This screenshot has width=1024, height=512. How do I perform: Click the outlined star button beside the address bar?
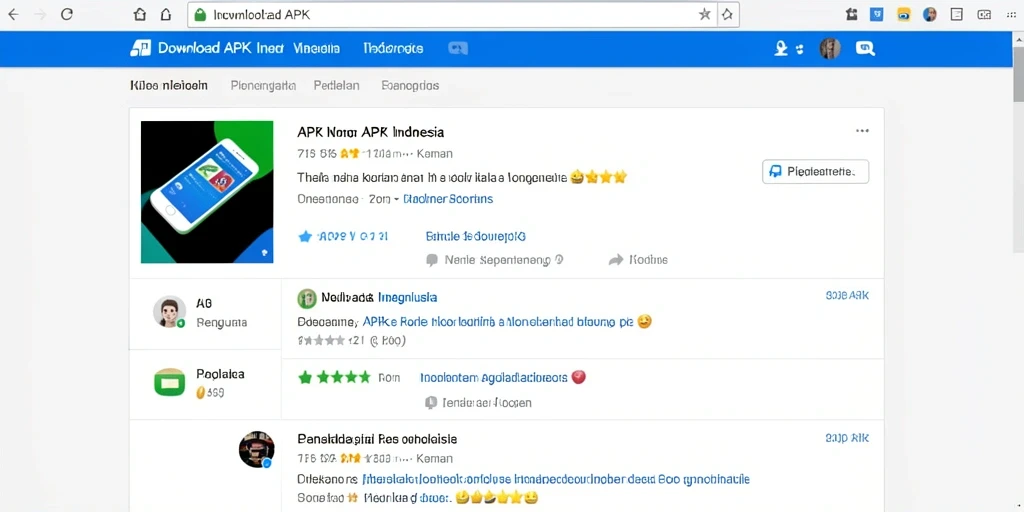point(728,14)
